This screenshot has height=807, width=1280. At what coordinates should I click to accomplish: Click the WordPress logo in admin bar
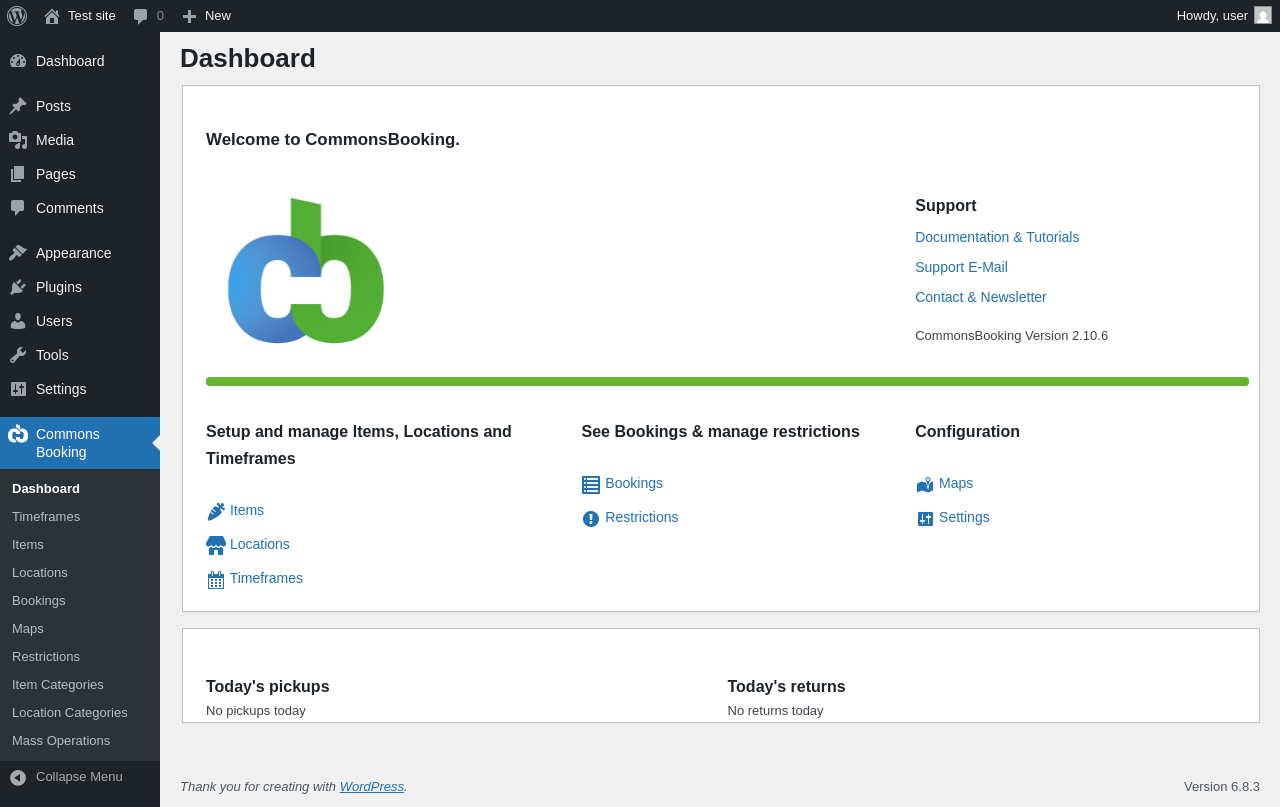17,16
